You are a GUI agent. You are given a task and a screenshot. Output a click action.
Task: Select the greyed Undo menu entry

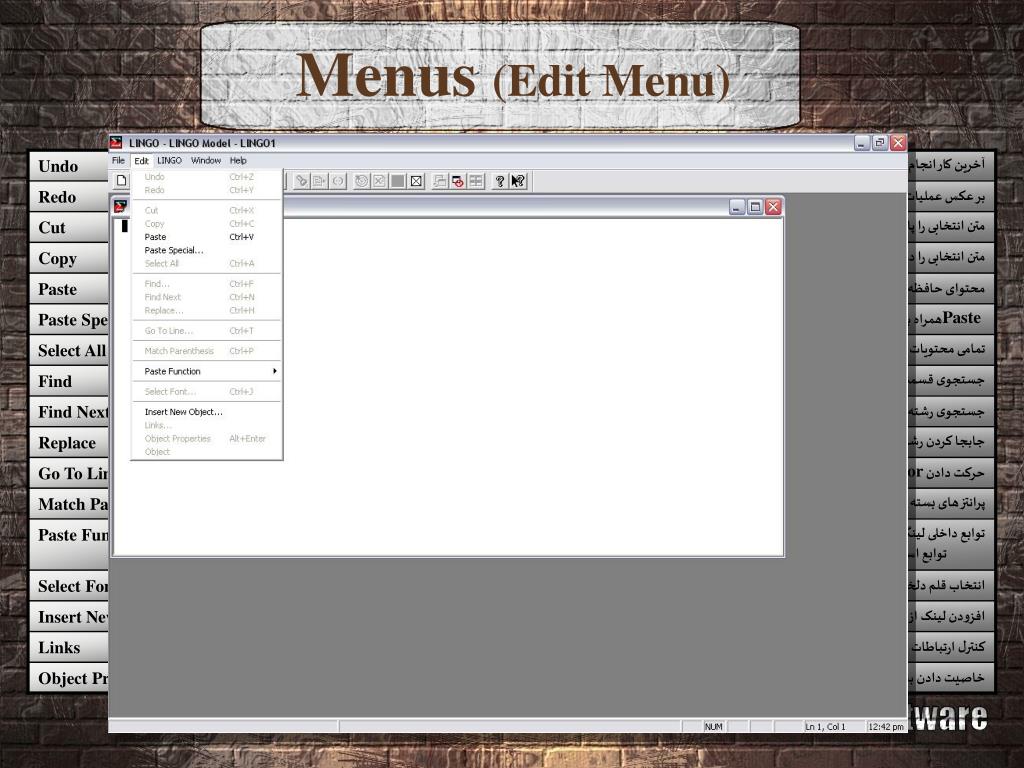pyautogui.click(x=206, y=177)
